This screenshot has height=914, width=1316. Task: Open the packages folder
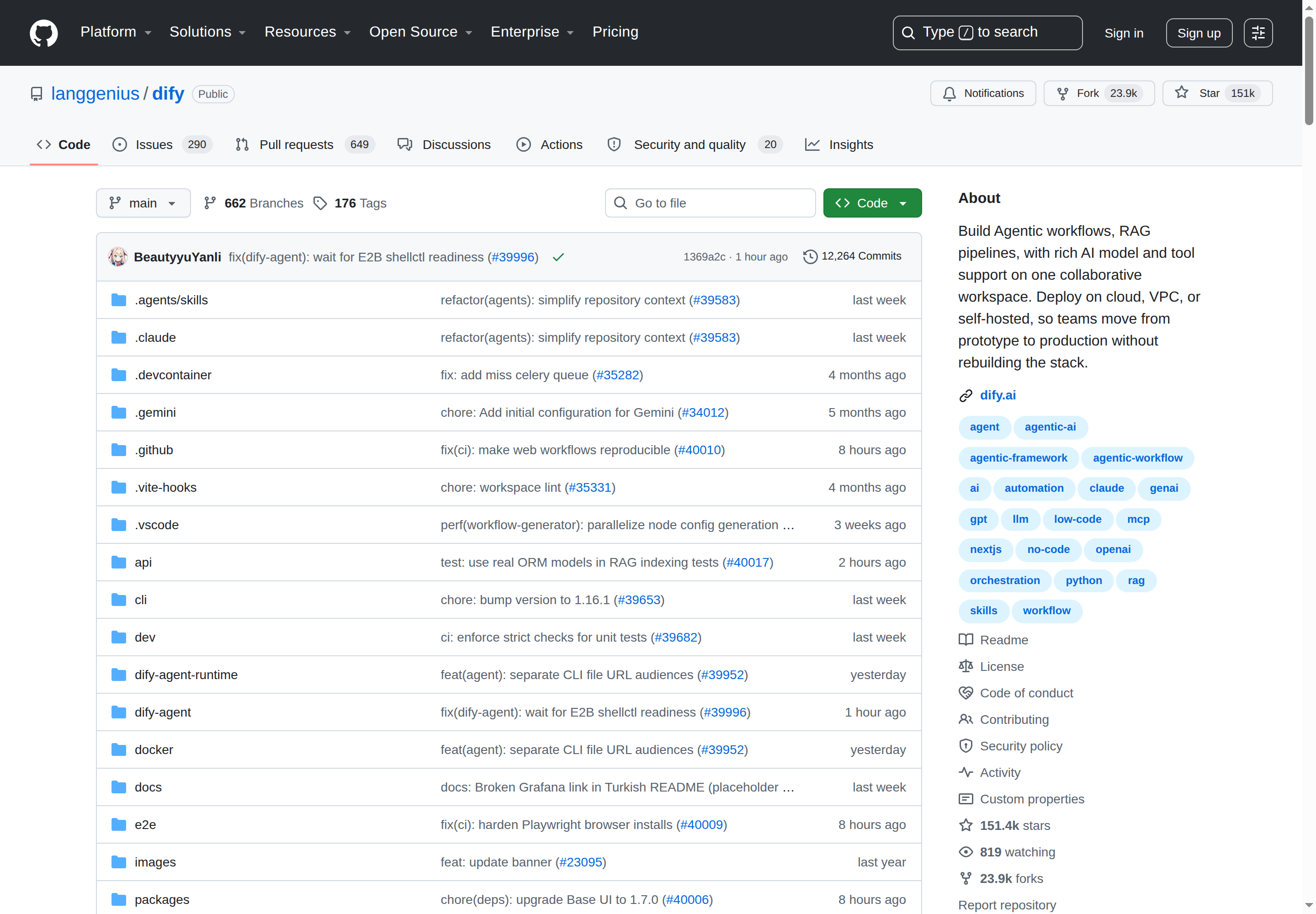(162, 900)
